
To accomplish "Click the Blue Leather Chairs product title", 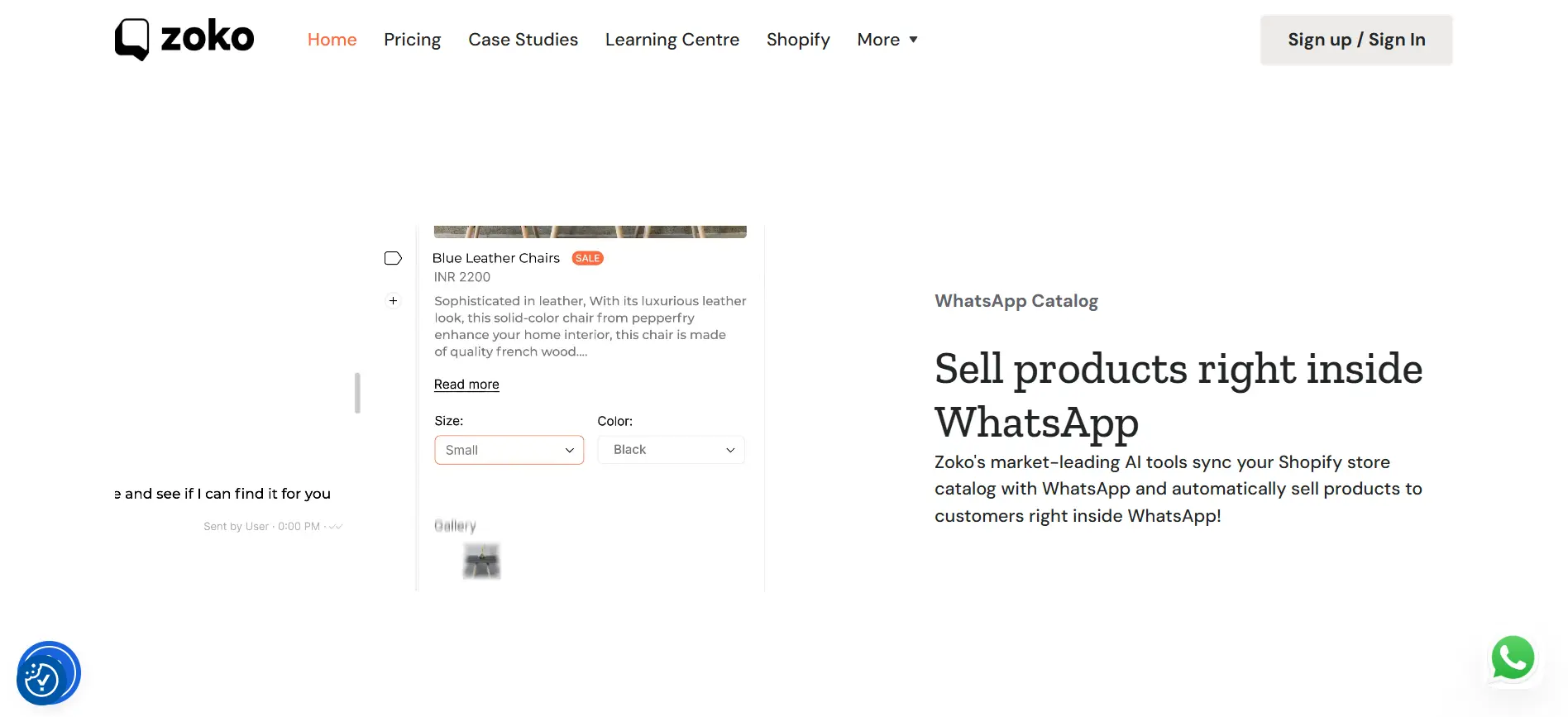I will point(495,257).
